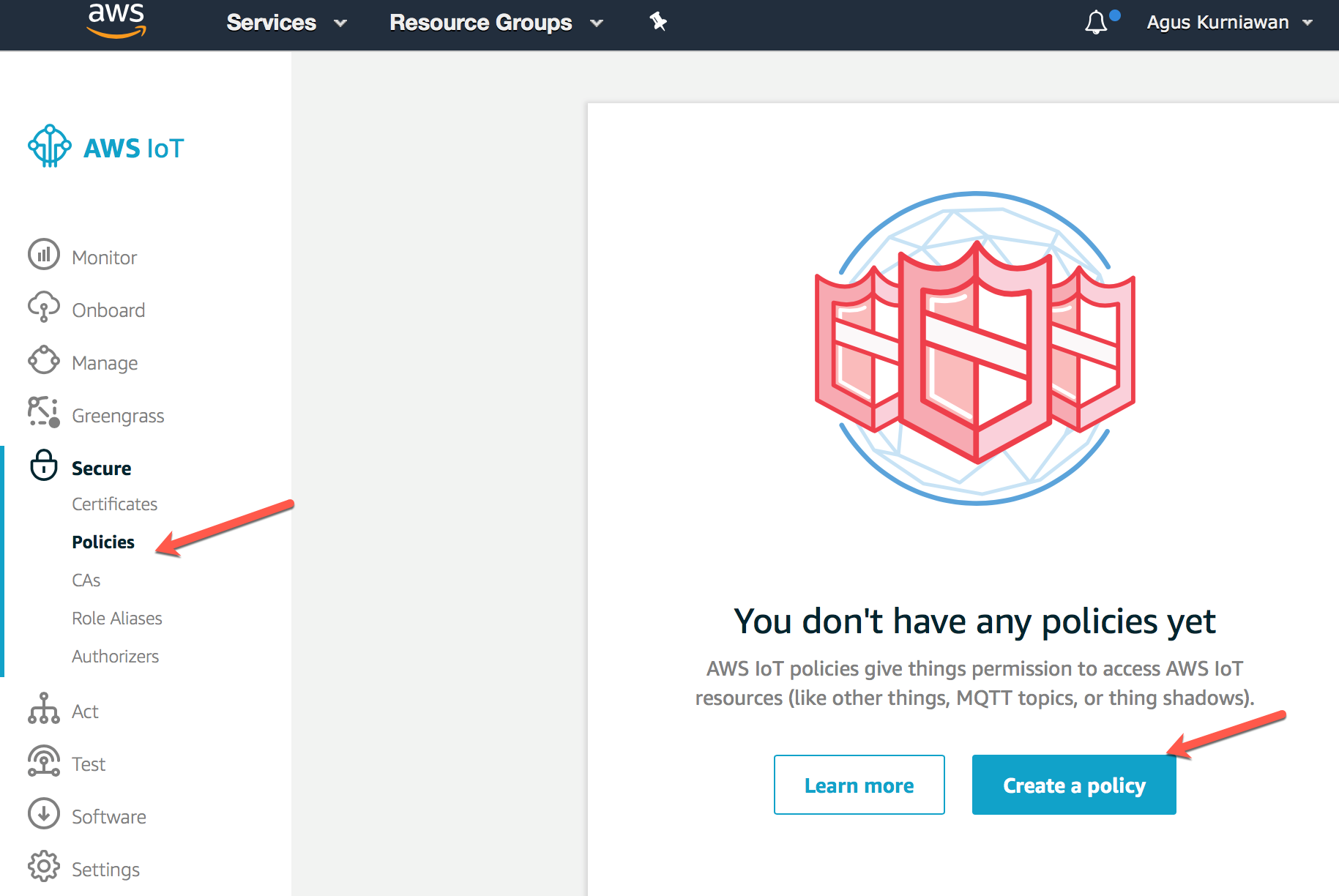Open the Greengrass icon in sidebar
This screenshot has height=896, width=1339.
tap(44, 413)
